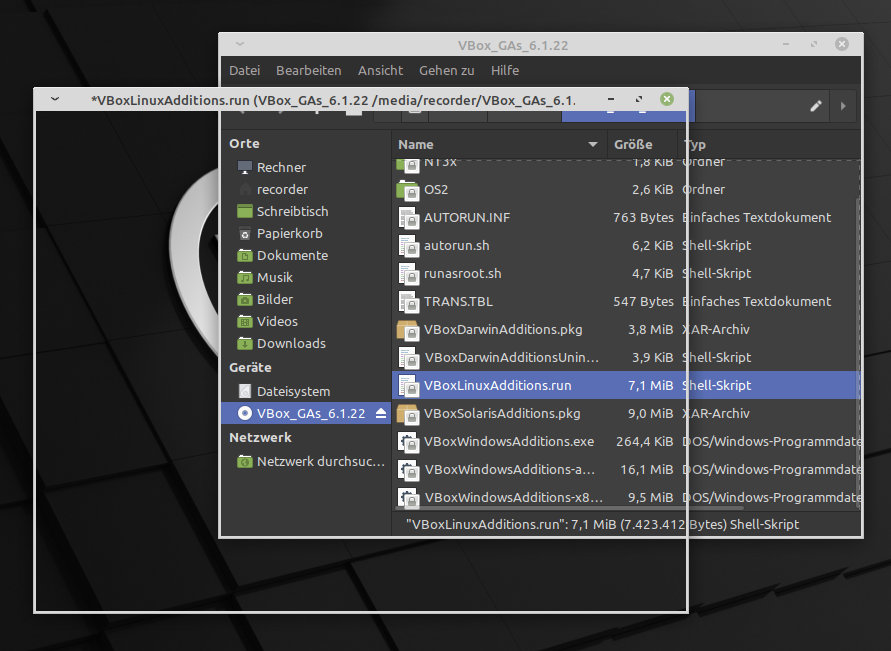Select the OS2 folder icon
The height and width of the screenshot is (651, 891).
pos(407,190)
